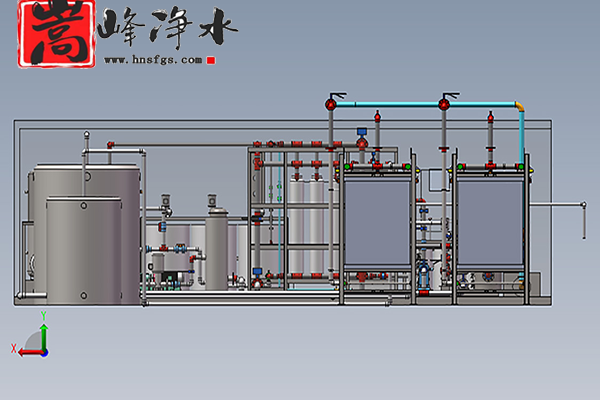Open the www.hnsfgs.com website link
Screen dimensions: 600x400
154,60
